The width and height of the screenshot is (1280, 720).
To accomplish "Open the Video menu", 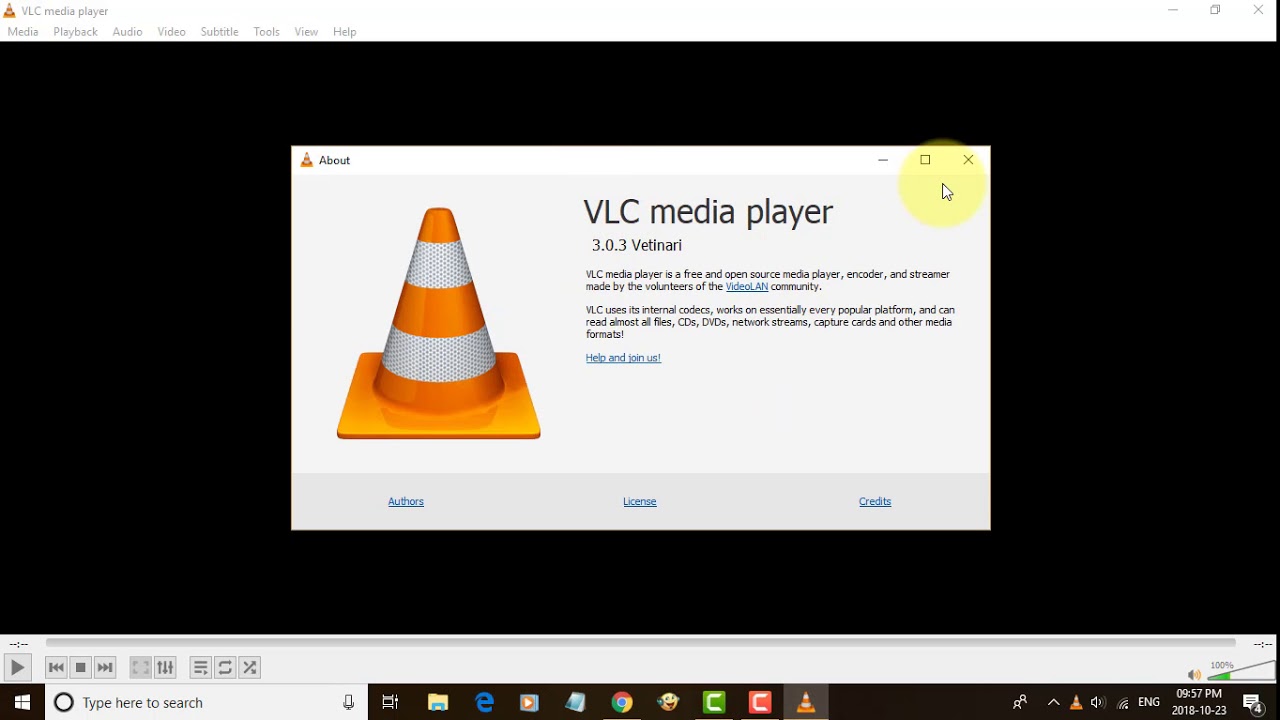I will coord(171,32).
